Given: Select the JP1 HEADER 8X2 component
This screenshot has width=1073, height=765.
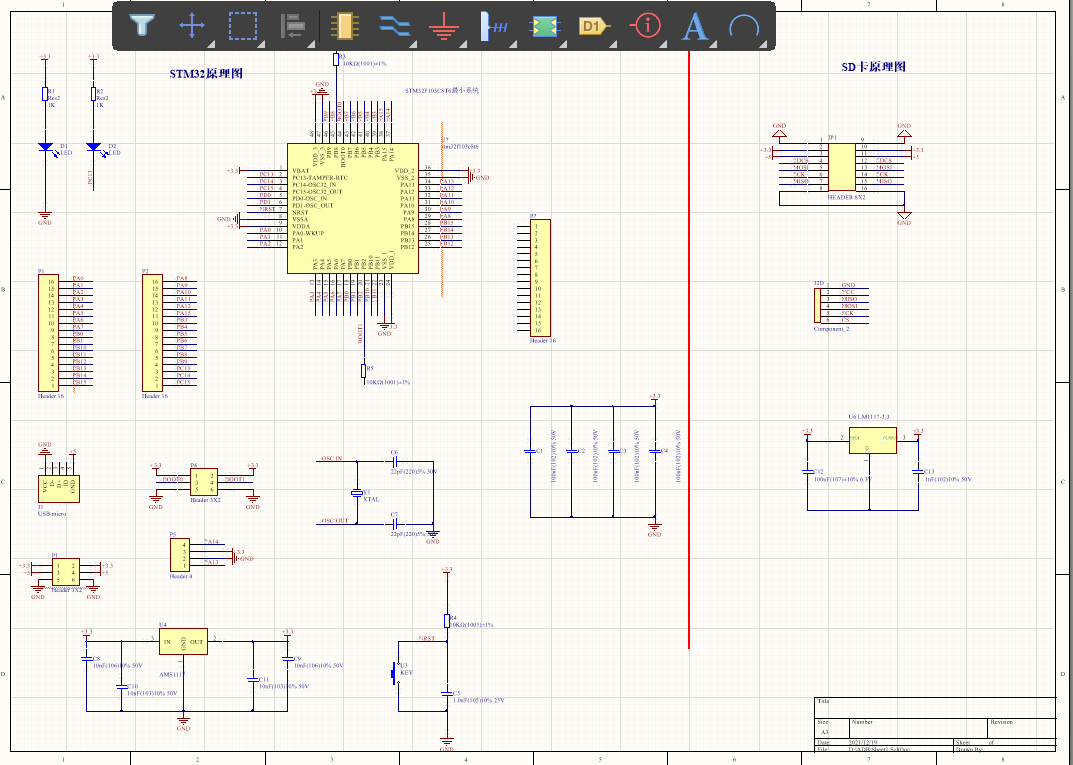Looking at the screenshot, I should (842, 167).
